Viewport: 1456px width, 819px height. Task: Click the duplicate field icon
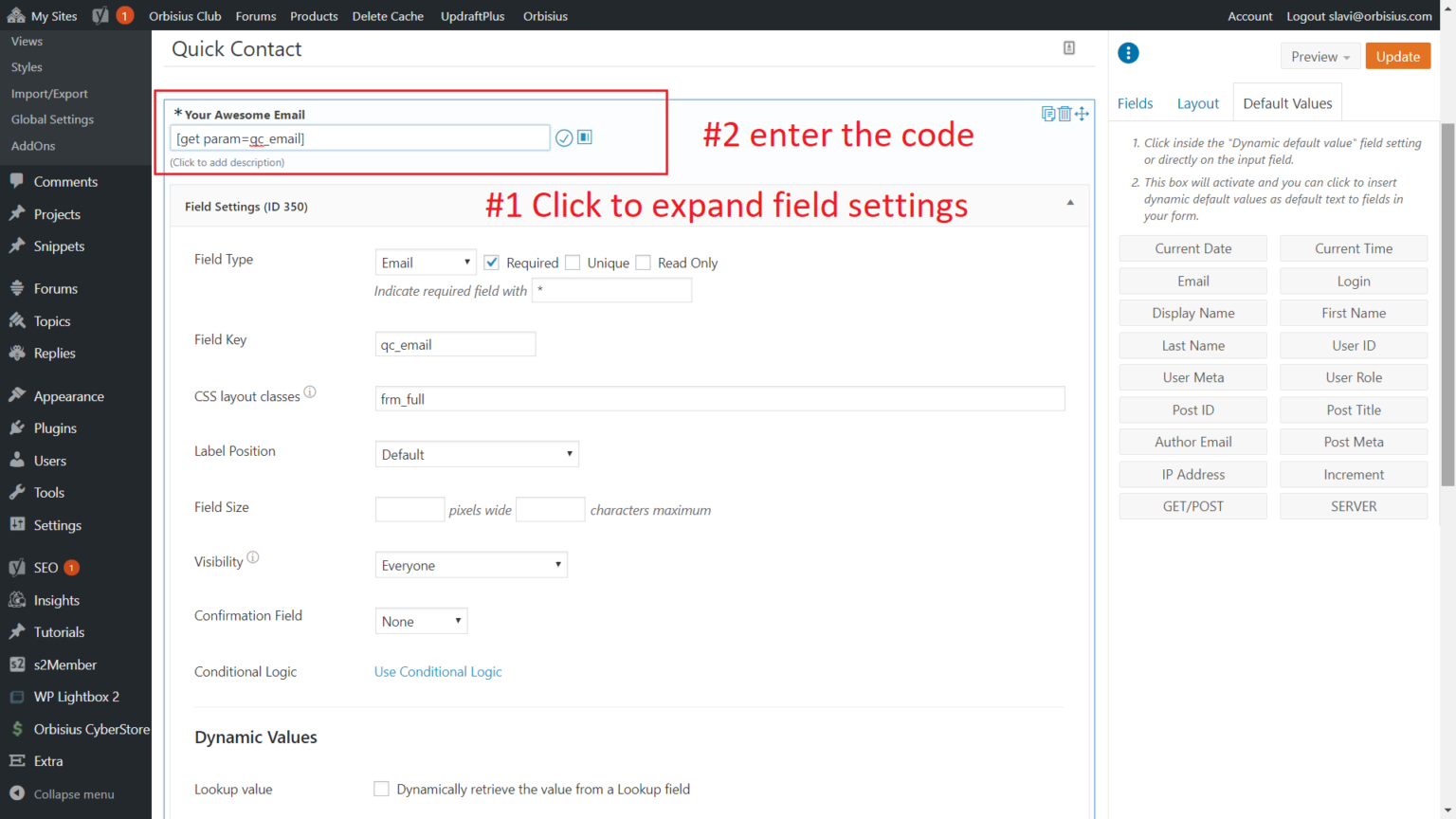point(1047,114)
